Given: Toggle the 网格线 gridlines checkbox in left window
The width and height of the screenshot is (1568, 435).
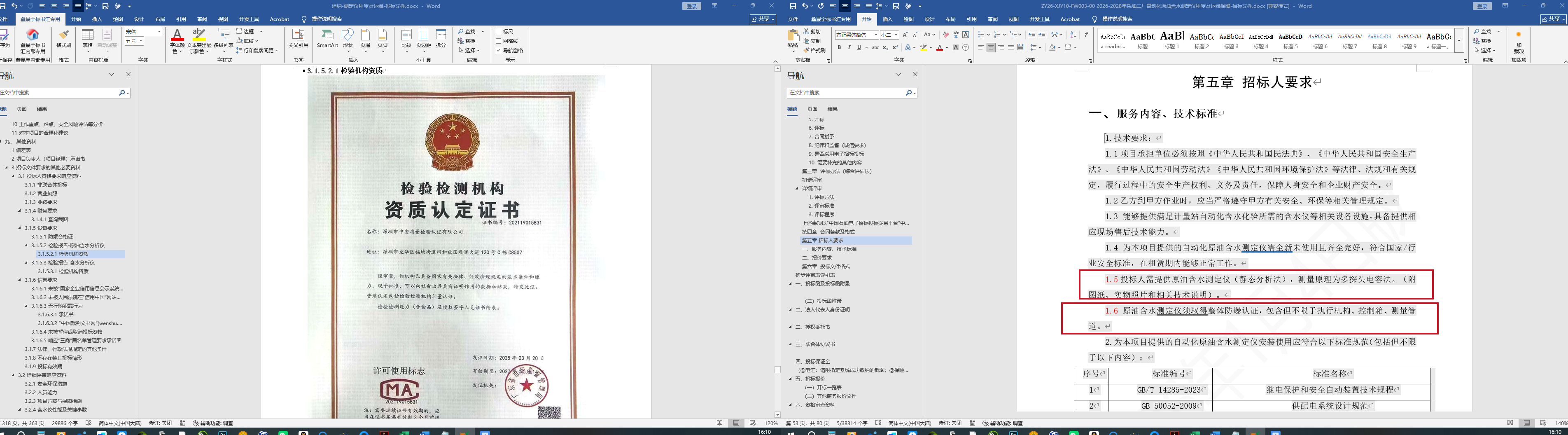Looking at the screenshot, I should tap(499, 41).
